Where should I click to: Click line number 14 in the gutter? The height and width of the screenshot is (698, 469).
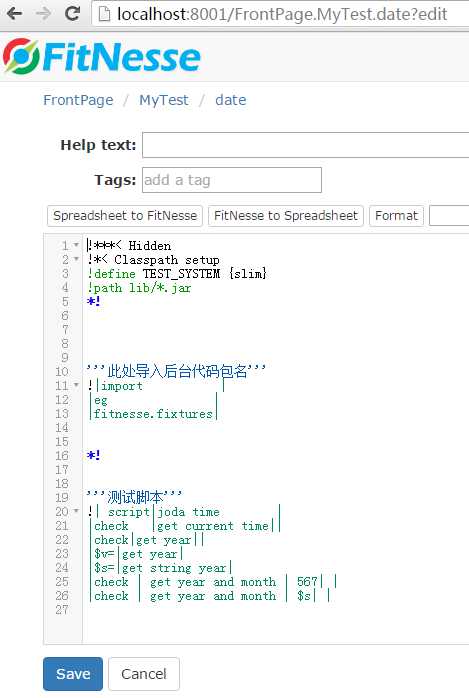click(62, 428)
